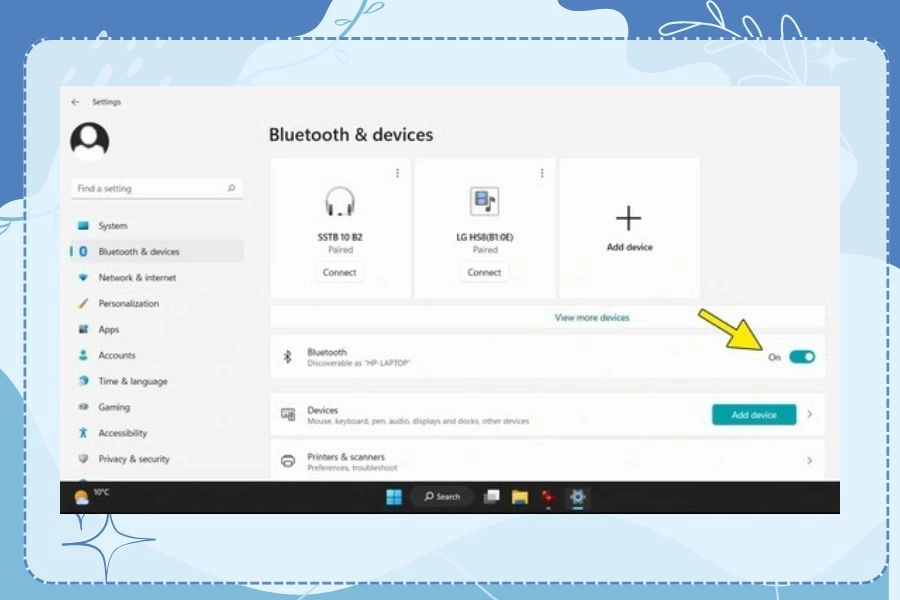This screenshot has width=900, height=600.
Task: Click the Printers & scanners row title
Action: pyautogui.click(x=346, y=456)
